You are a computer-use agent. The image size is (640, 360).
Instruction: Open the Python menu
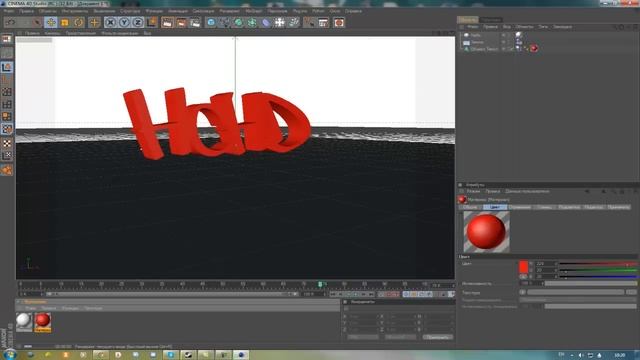(x=318, y=11)
